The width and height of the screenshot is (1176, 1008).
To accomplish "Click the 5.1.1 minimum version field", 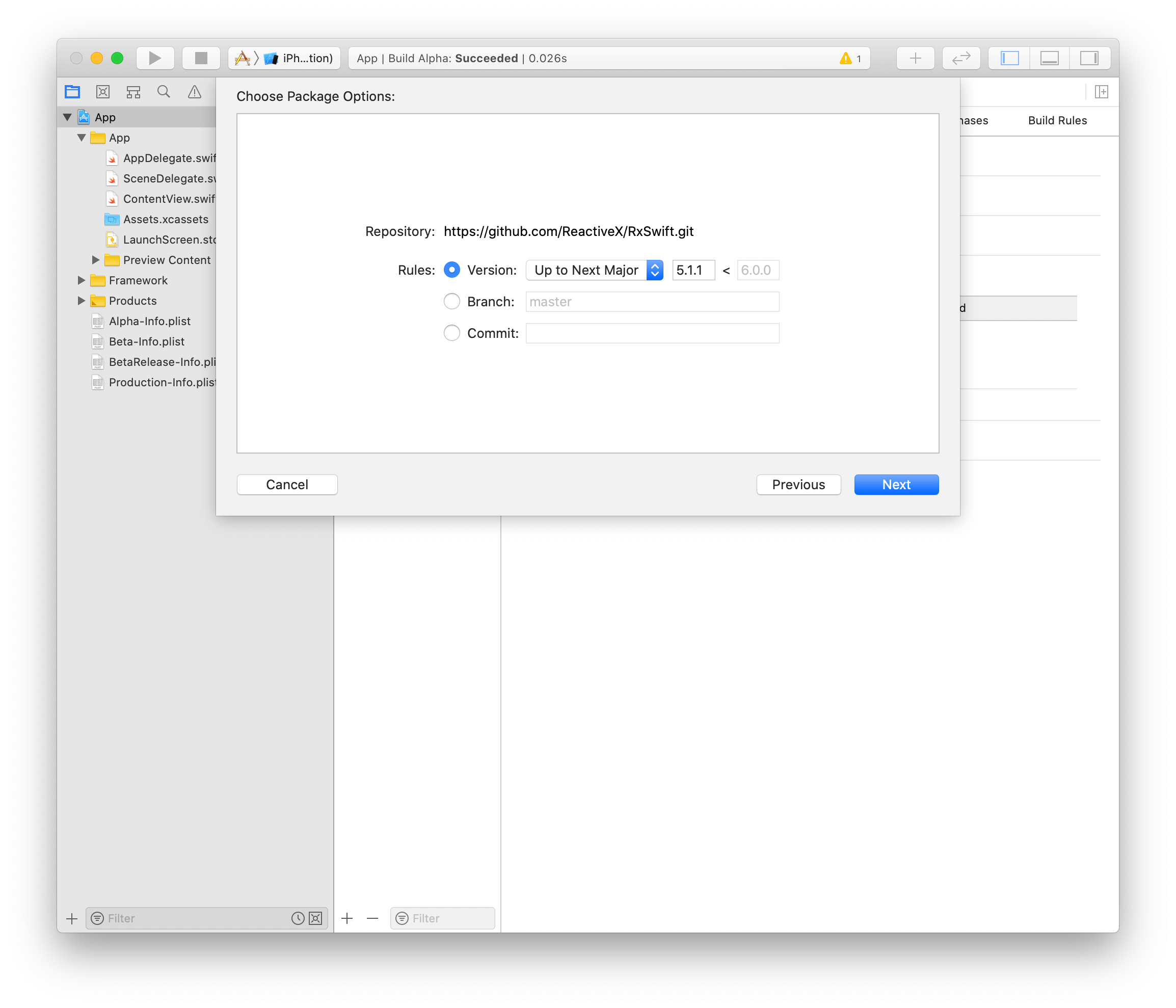I will click(x=693, y=270).
